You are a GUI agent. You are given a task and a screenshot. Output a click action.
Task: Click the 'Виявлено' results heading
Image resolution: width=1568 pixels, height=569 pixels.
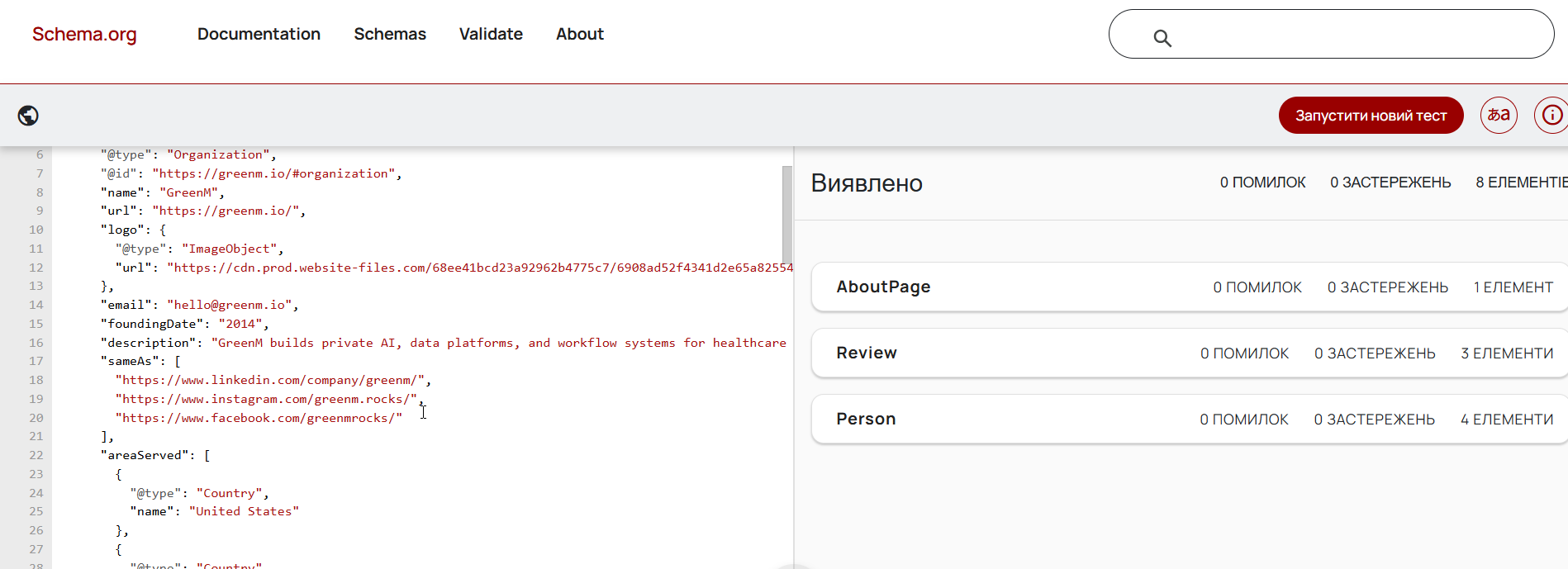(x=867, y=183)
